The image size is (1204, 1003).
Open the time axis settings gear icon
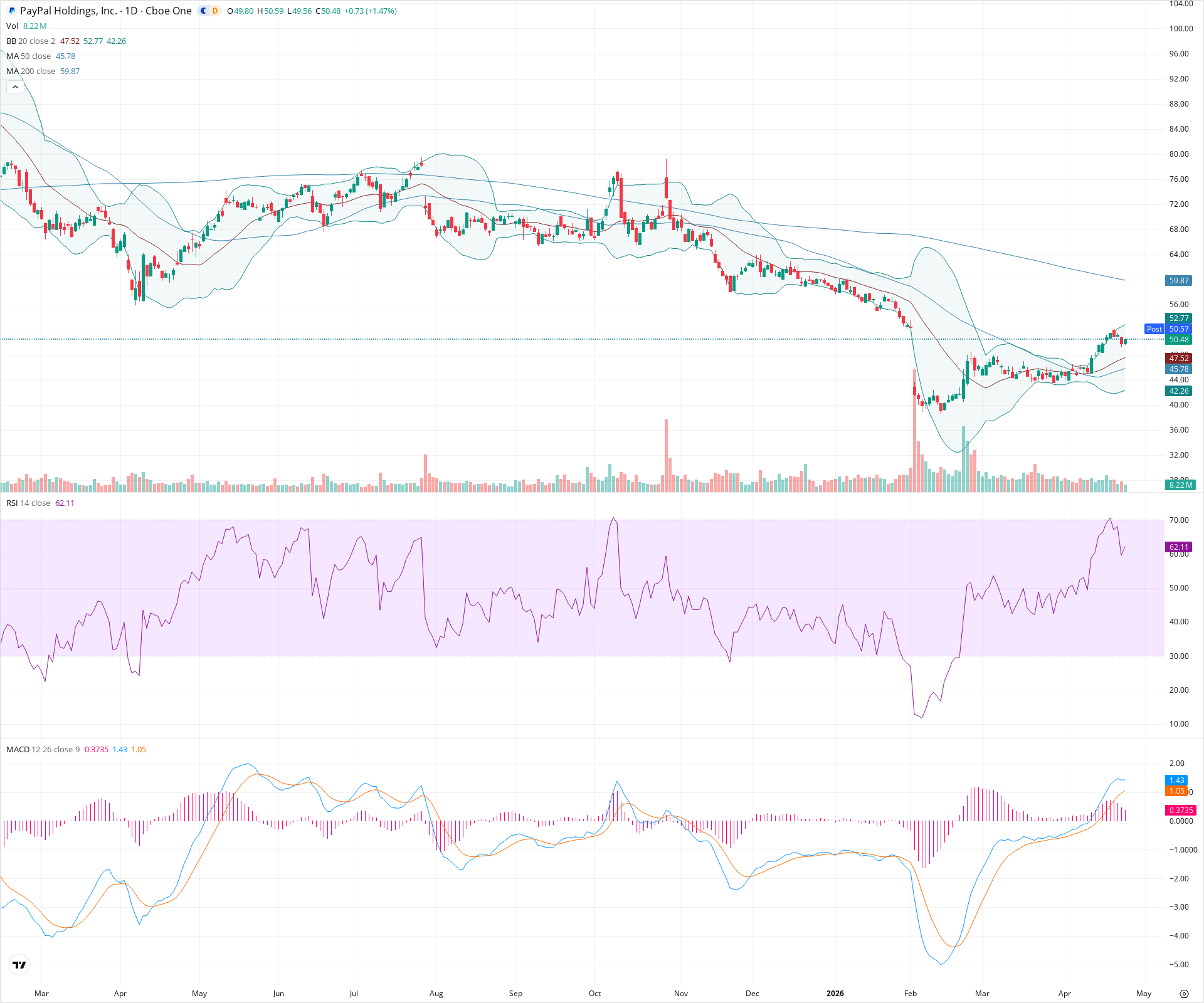(x=1185, y=994)
